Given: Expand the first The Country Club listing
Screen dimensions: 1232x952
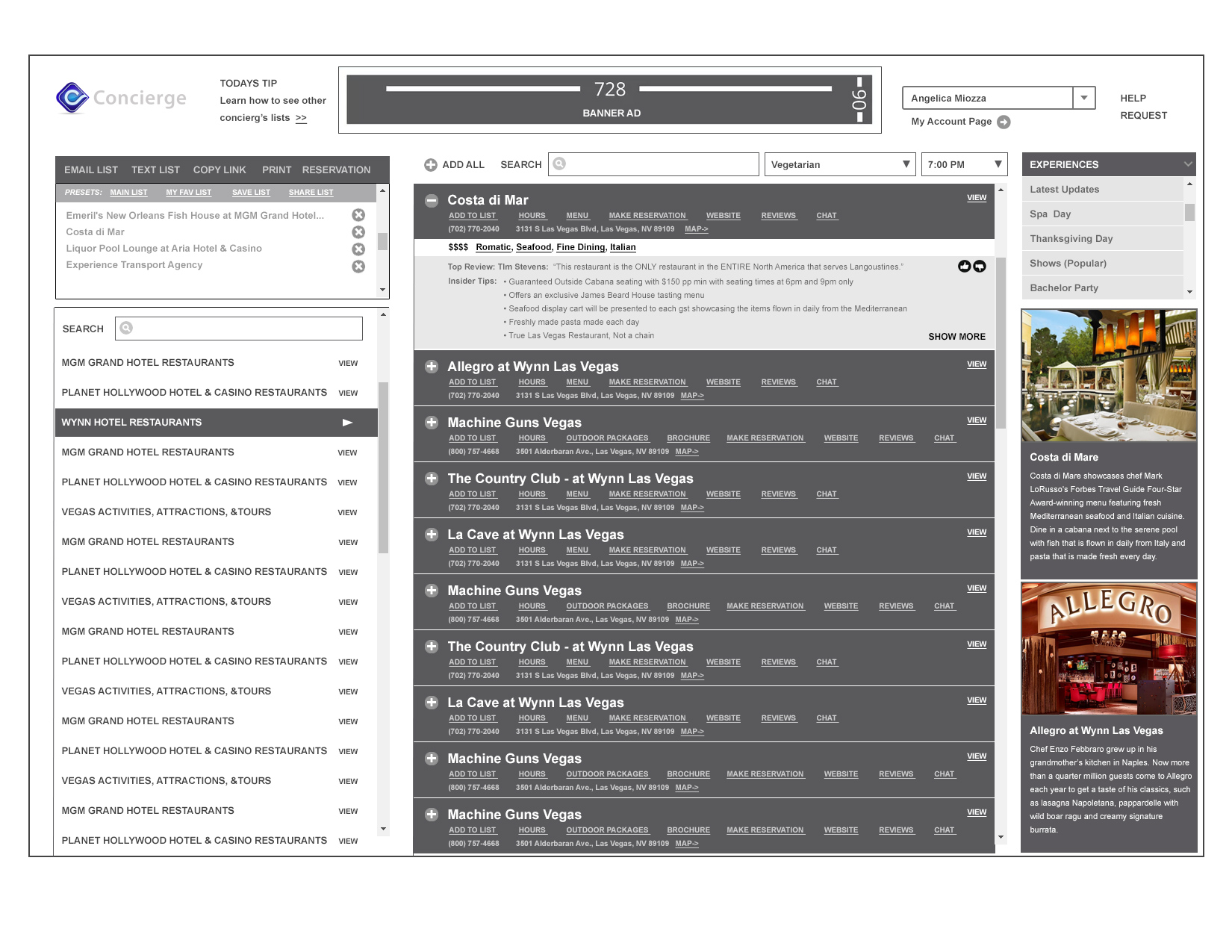Looking at the screenshot, I should [431, 479].
